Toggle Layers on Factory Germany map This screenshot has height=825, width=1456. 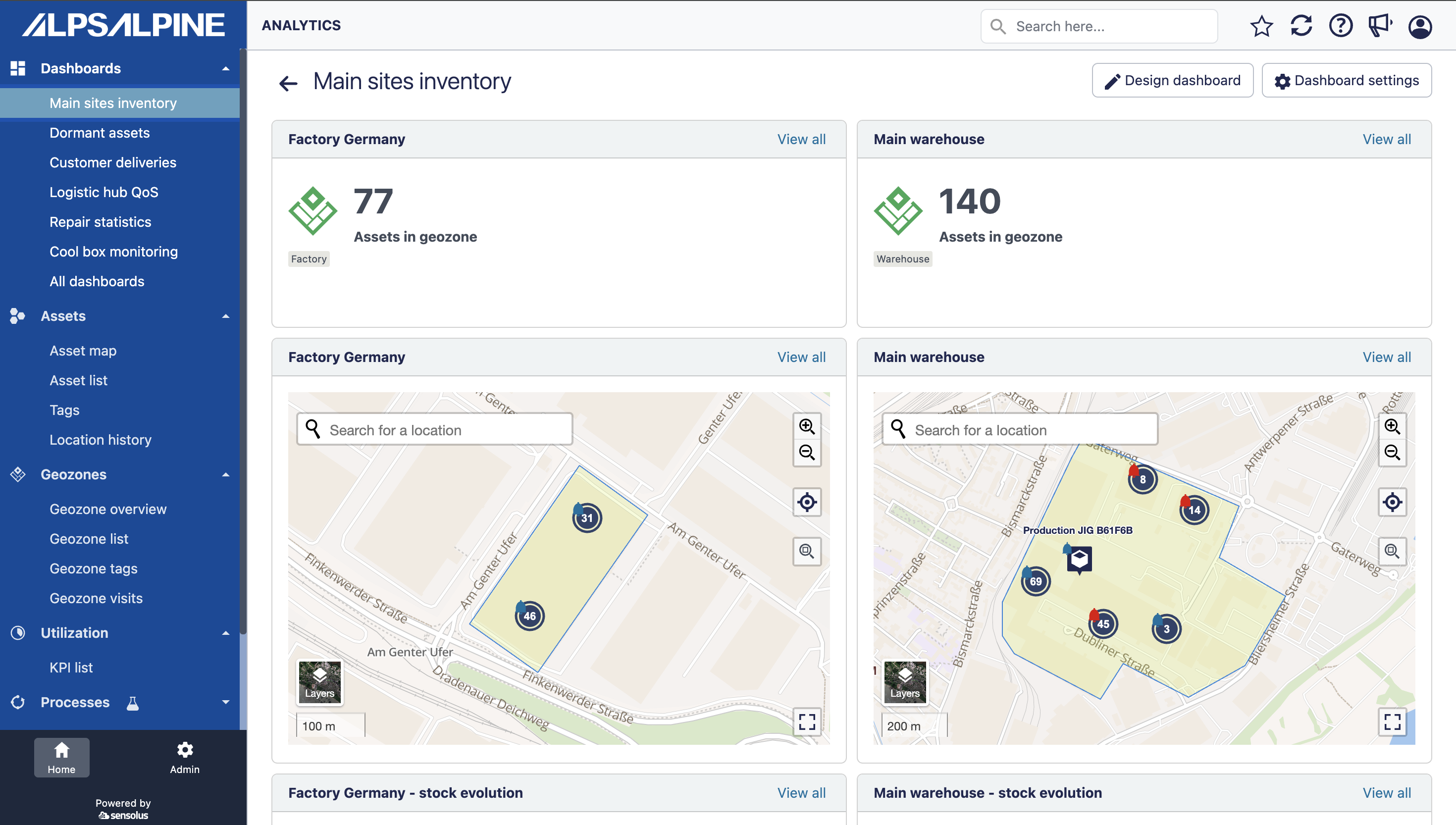(x=319, y=682)
